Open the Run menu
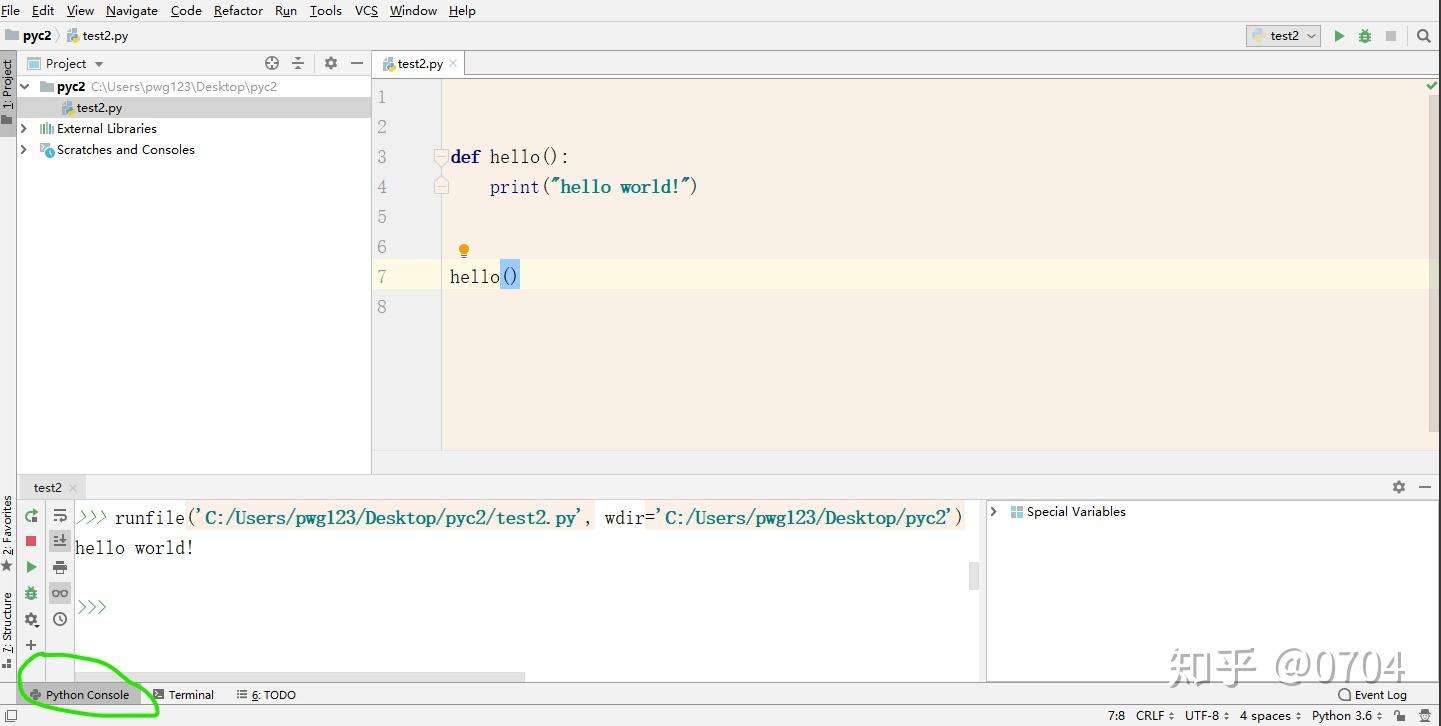 coord(285,11)
